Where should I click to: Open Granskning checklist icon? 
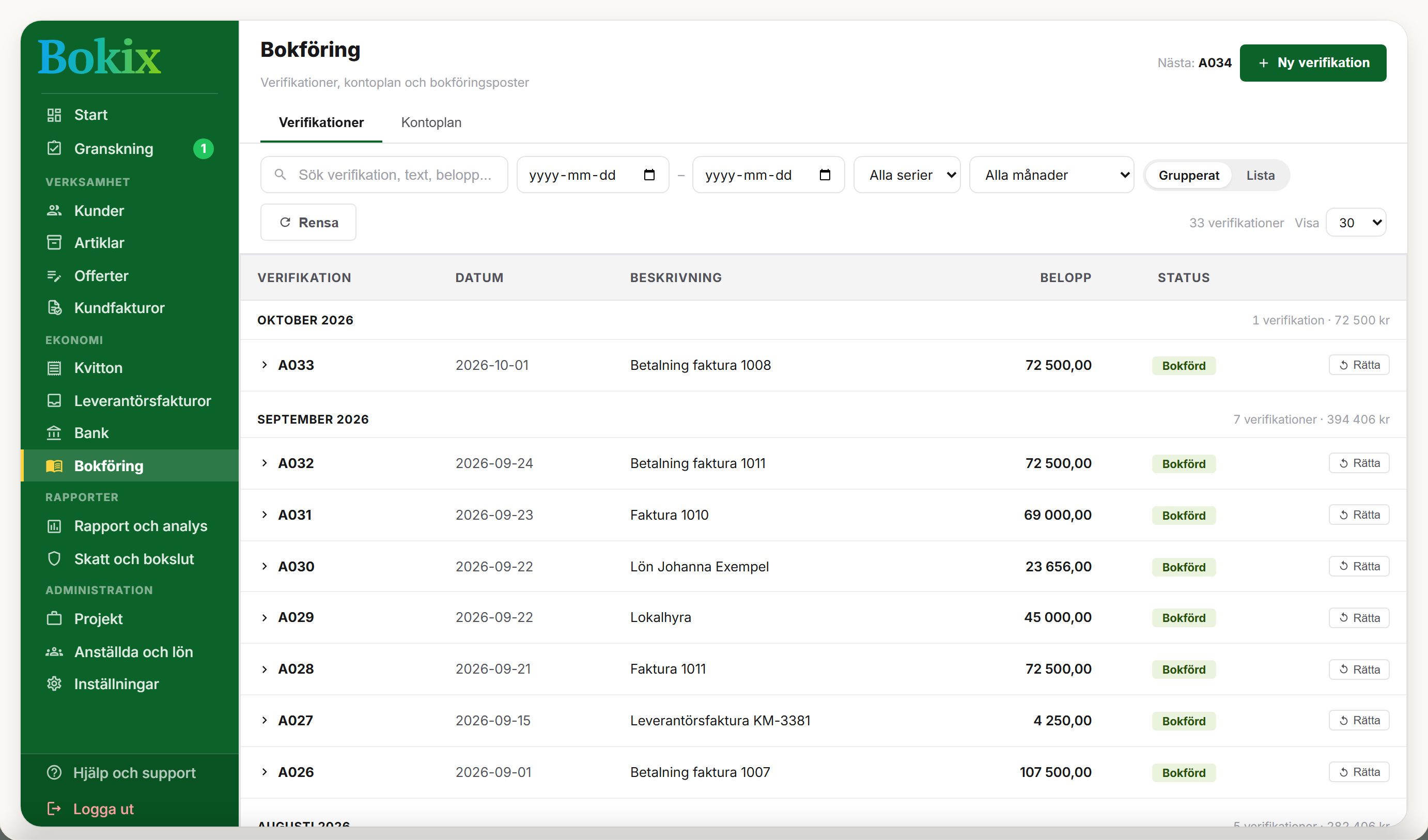pos(54,148)
